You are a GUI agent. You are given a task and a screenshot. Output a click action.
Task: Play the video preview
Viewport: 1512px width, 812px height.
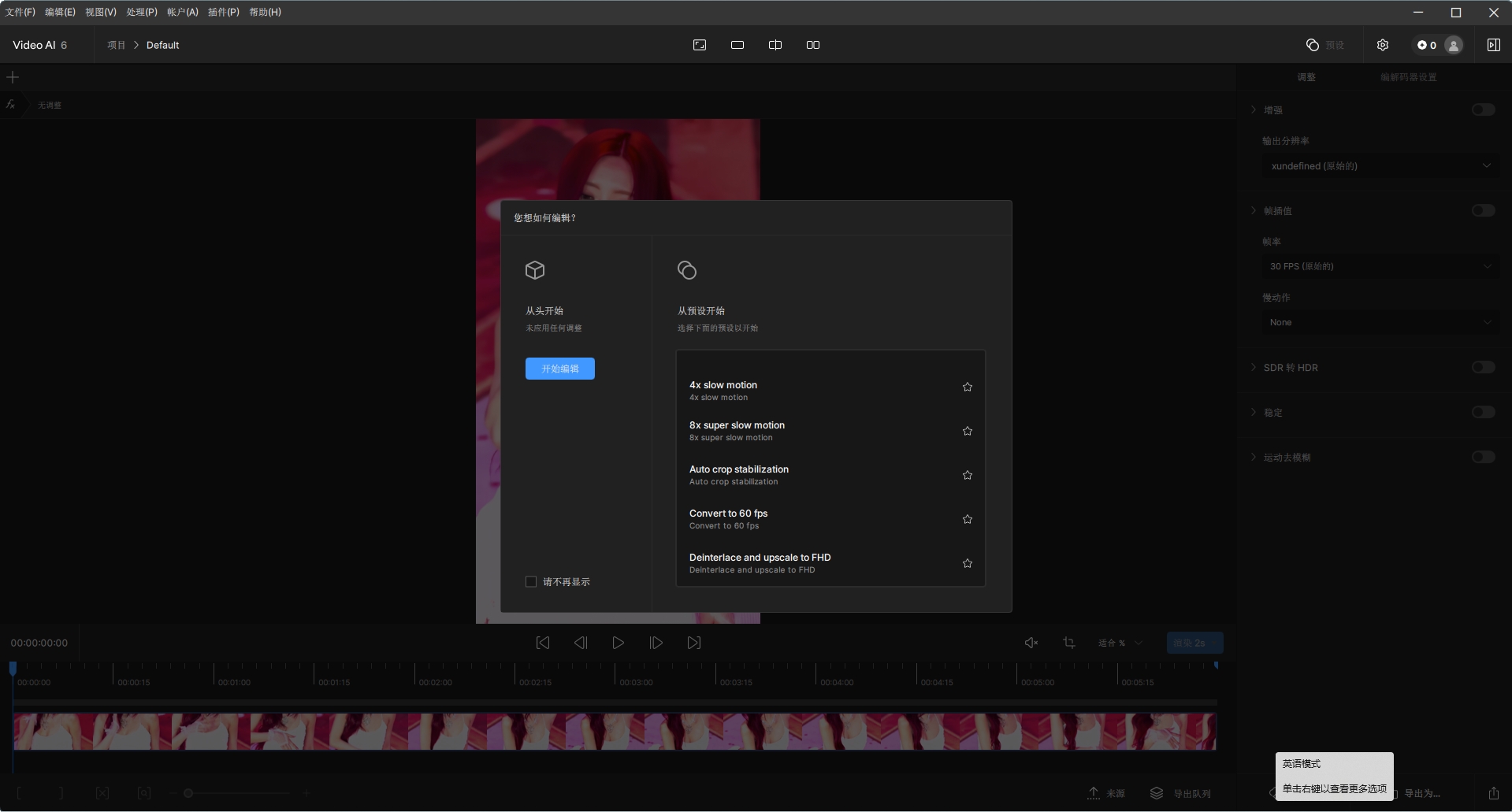point(619,643)
